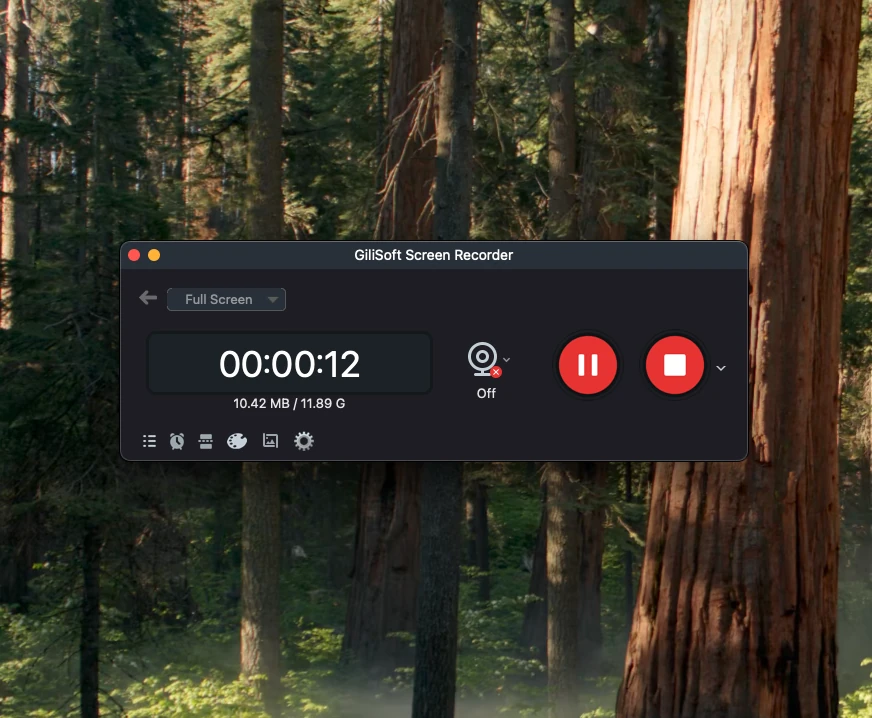Open the Full Screen mode dropdown

click(226, 299)
